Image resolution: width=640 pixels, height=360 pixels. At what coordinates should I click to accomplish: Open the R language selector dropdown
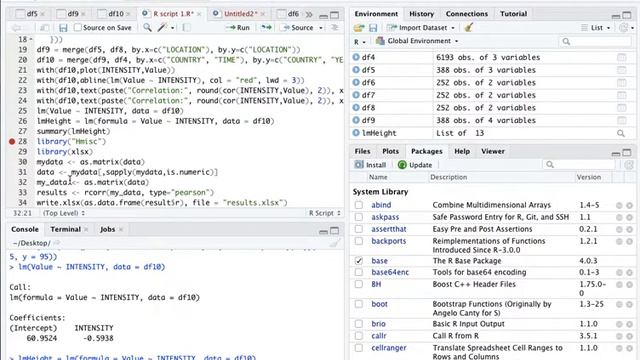click(360, 41)
